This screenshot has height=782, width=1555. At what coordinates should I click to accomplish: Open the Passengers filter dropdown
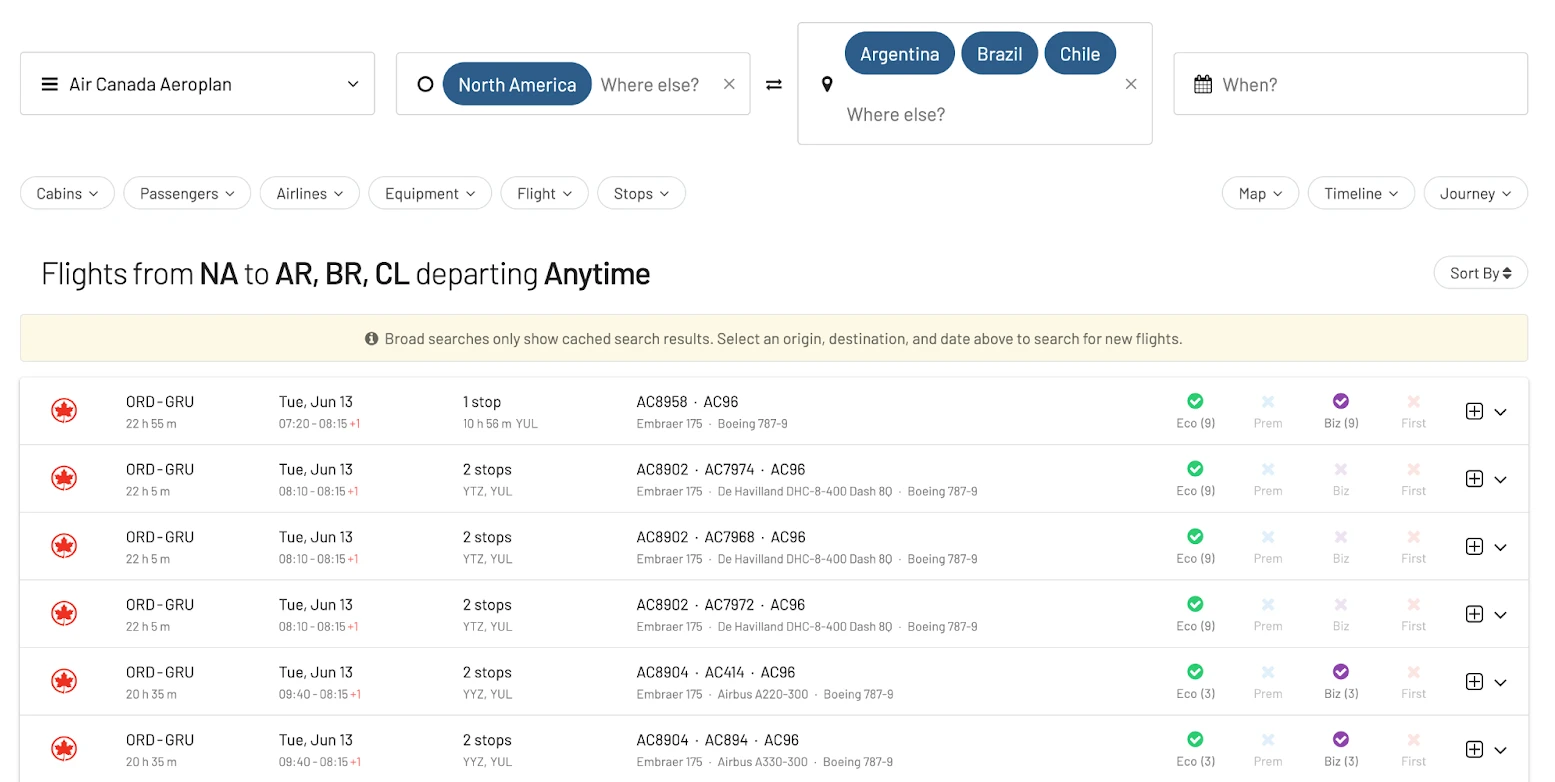click(x=187, y=193)
